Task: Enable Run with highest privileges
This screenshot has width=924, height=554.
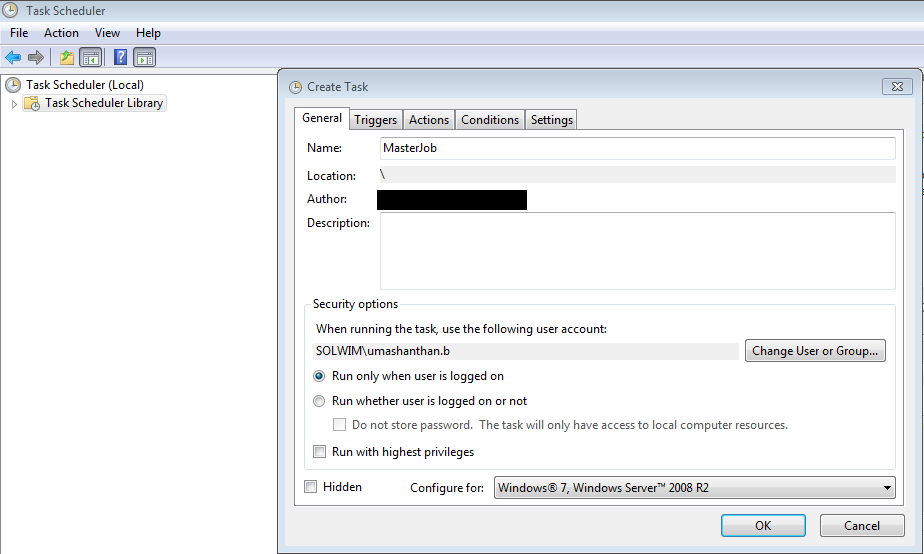Action: (319, 452)
